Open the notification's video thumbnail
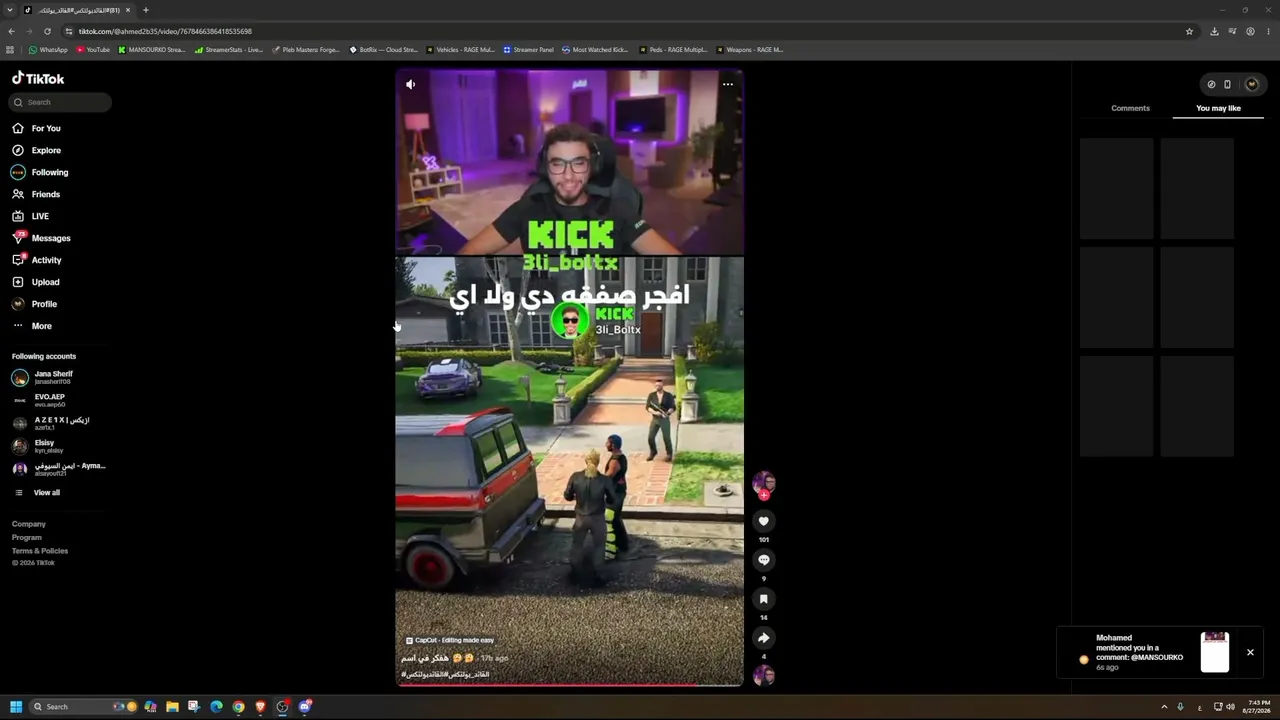 coord(1215,652)
